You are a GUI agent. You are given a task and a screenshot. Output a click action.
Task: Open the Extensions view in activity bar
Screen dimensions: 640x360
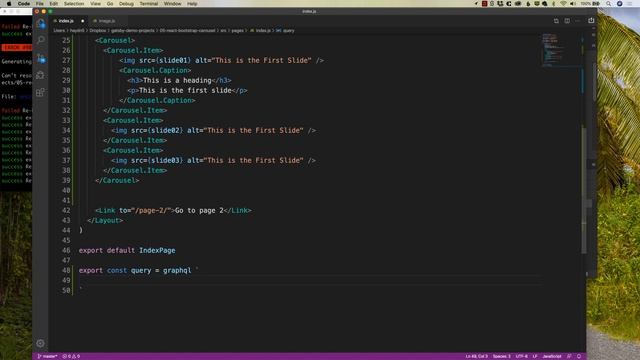(x=40, y=93)
